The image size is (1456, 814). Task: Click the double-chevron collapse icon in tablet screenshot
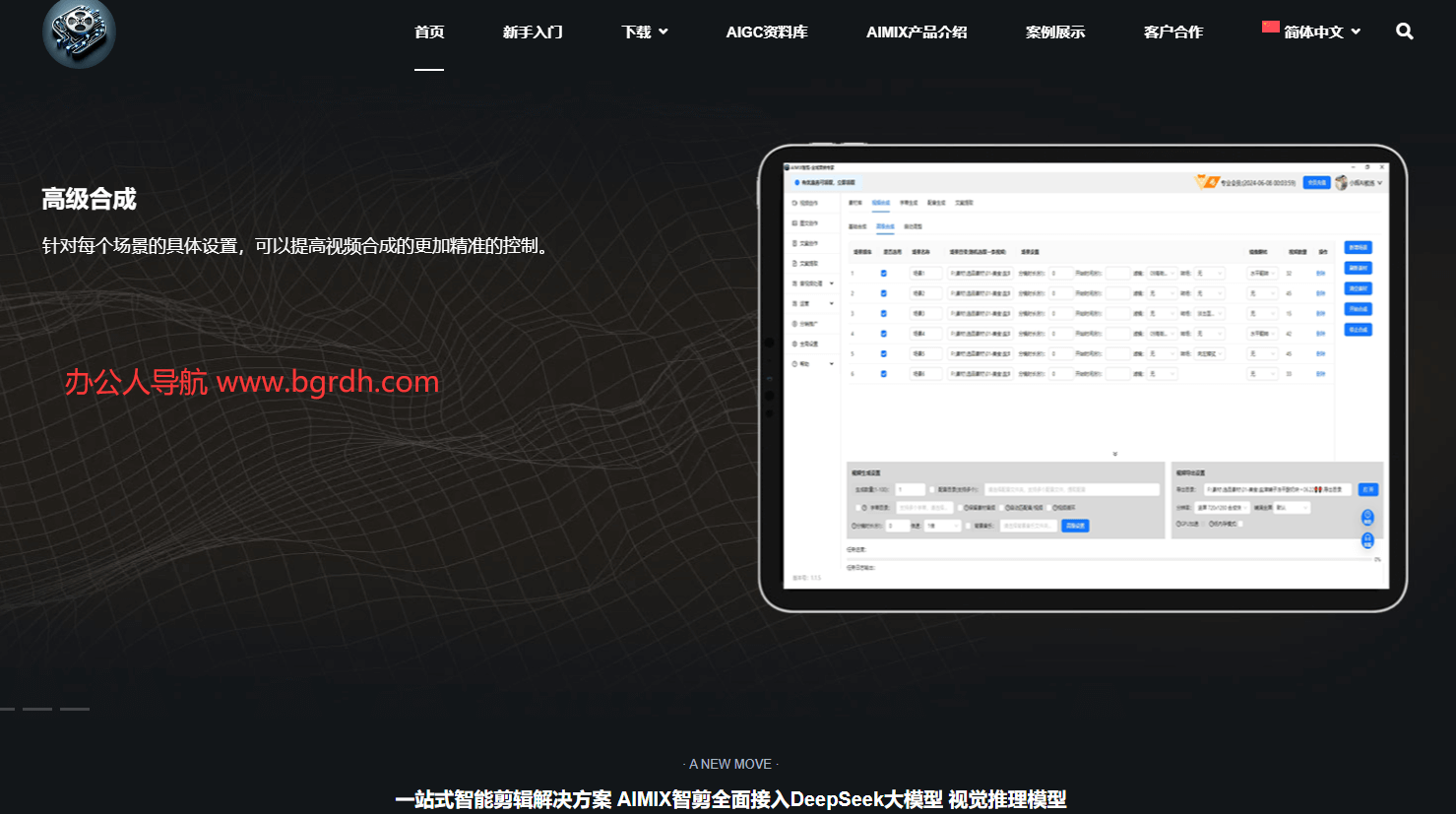[x=1114, y=454]
